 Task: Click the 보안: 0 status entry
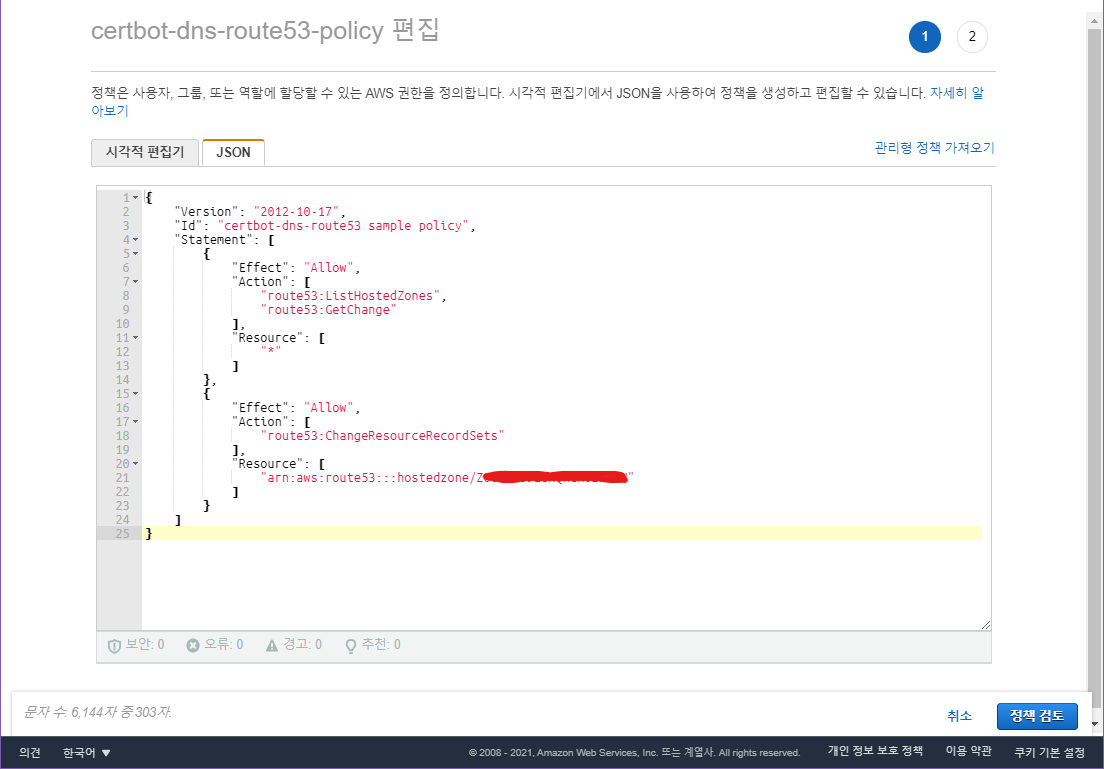click(x=136, y=645)
